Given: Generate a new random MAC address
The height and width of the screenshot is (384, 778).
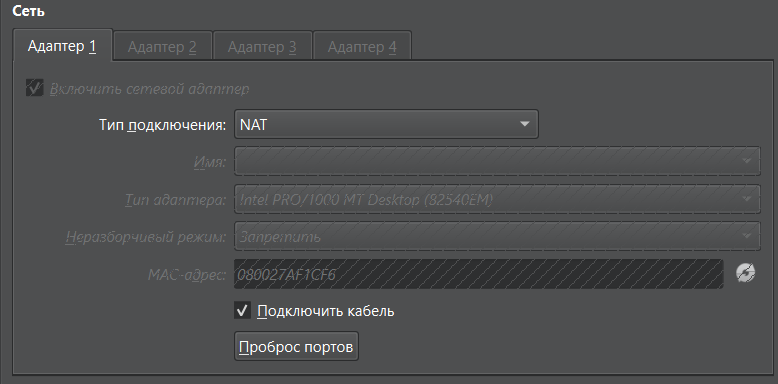Looking at the screenshot, I should click(x=745, y=273).
